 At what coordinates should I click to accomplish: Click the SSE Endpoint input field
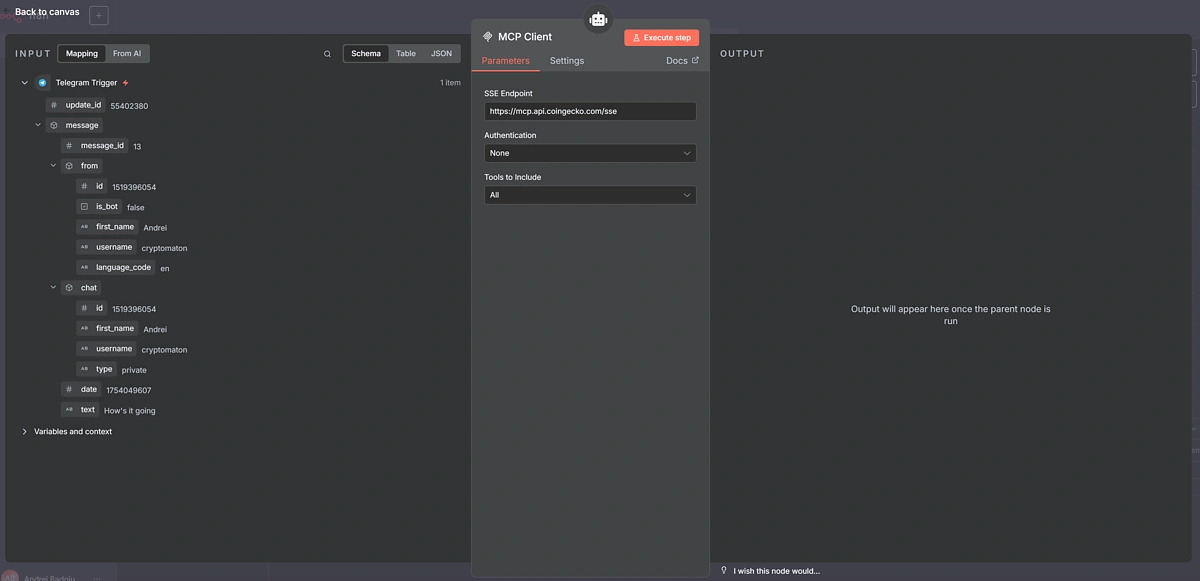point(590,111)
